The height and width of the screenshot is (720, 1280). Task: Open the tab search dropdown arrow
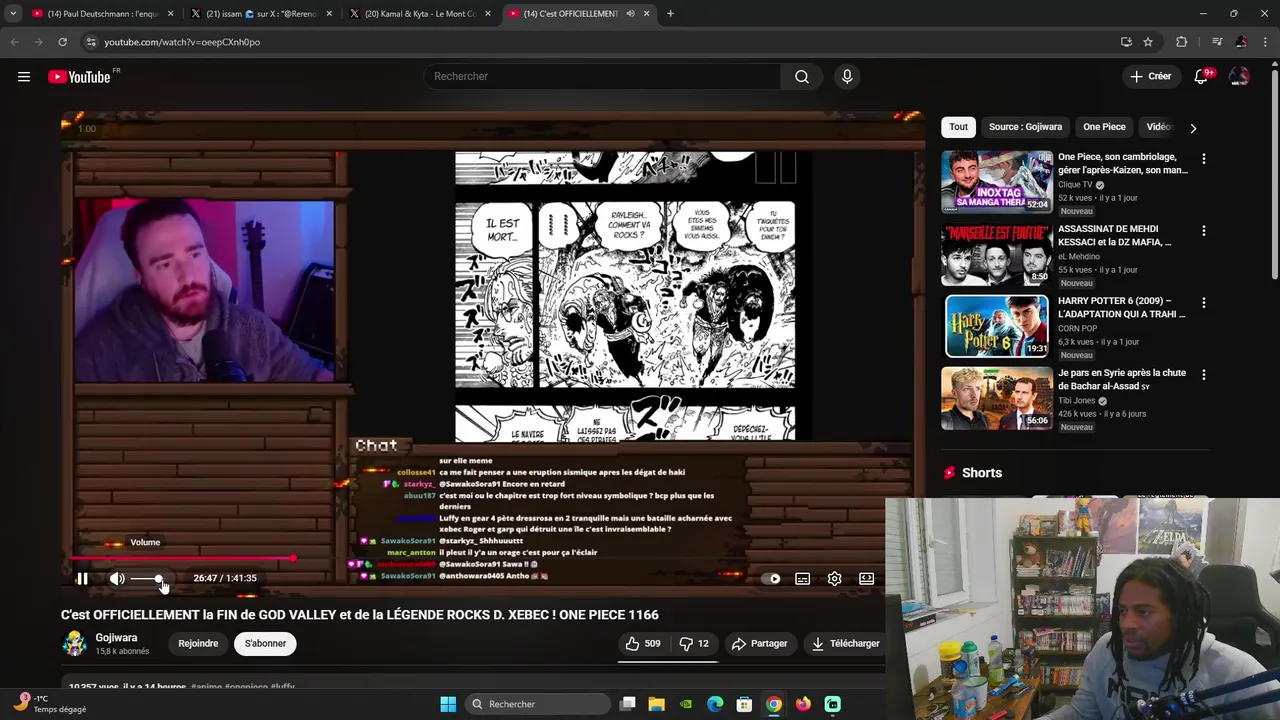[x=13, y=14]
